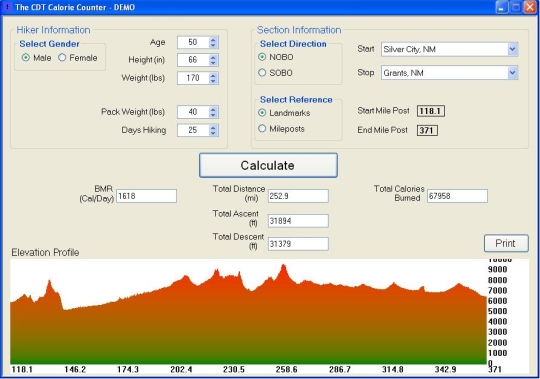The image size is (540, 379).
Task: Minimize the CDT Calorie Counter window
Action: pos(502,7)
